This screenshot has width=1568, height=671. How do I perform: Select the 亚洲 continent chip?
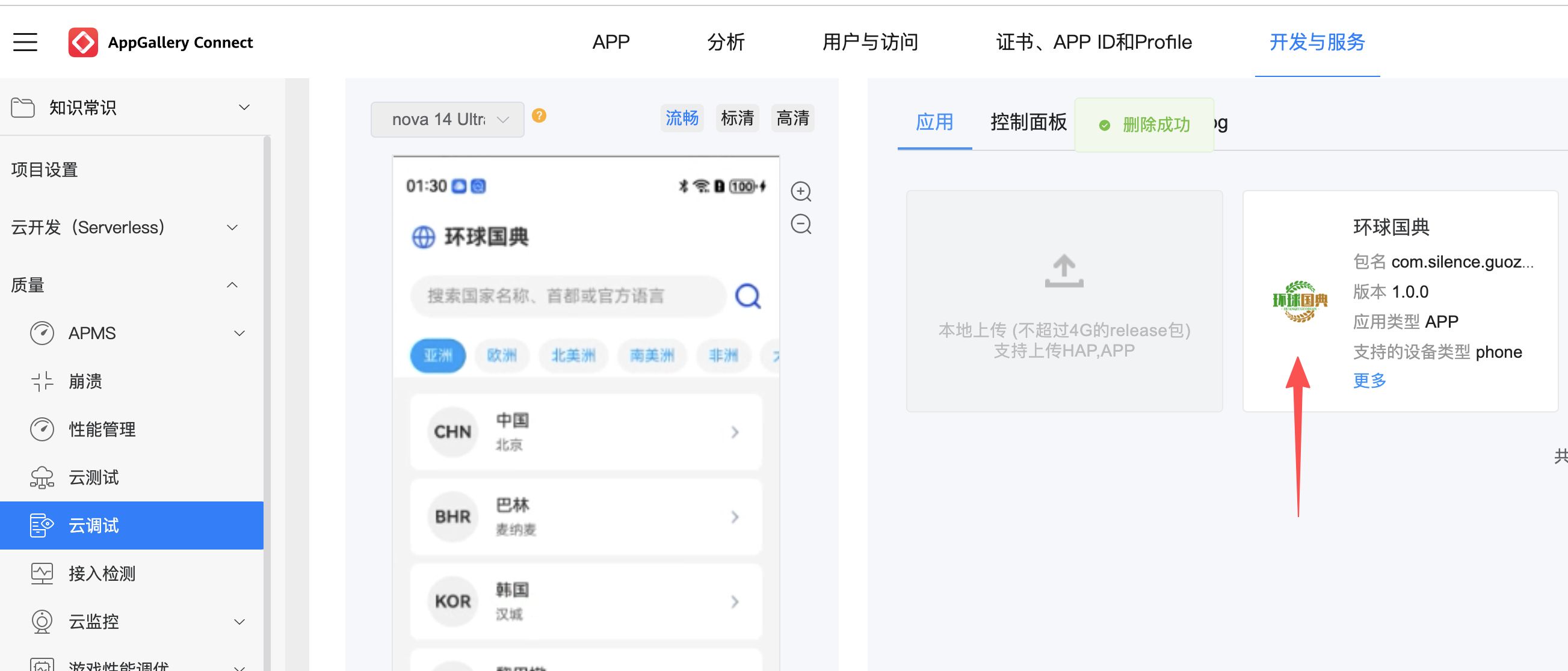pos(437,355)
